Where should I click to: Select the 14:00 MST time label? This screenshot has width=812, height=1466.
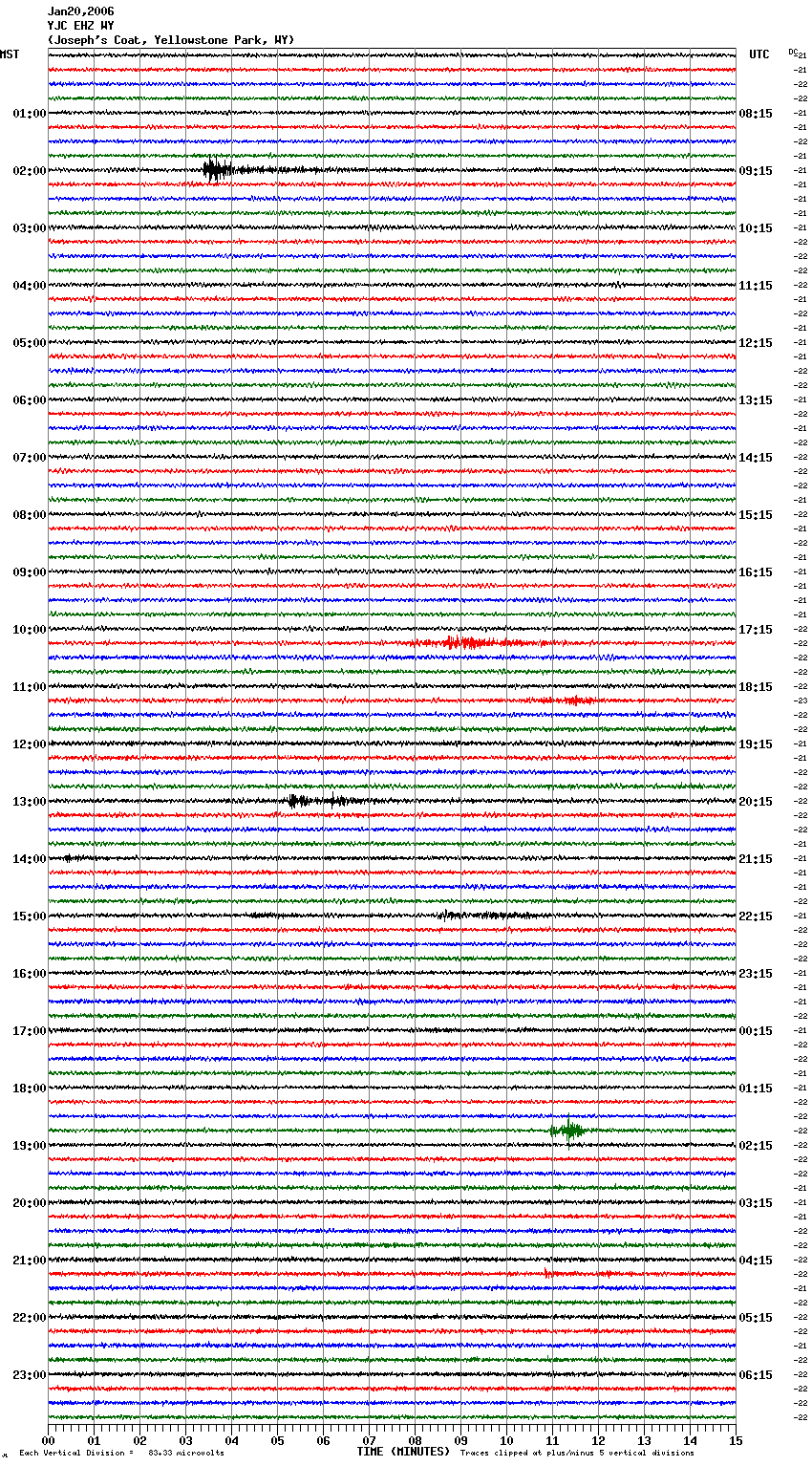(29, 859)
